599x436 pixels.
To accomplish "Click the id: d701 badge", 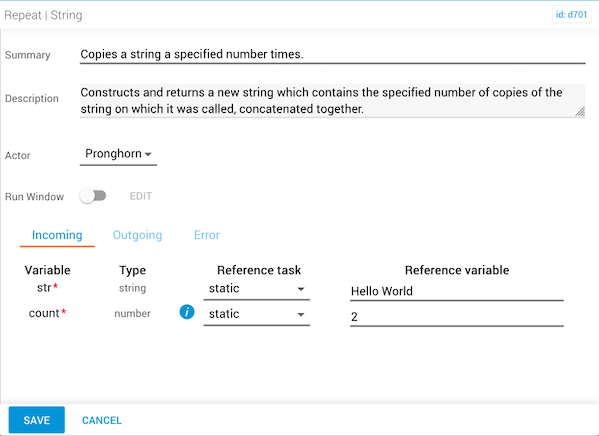I will tap(571, 15).
